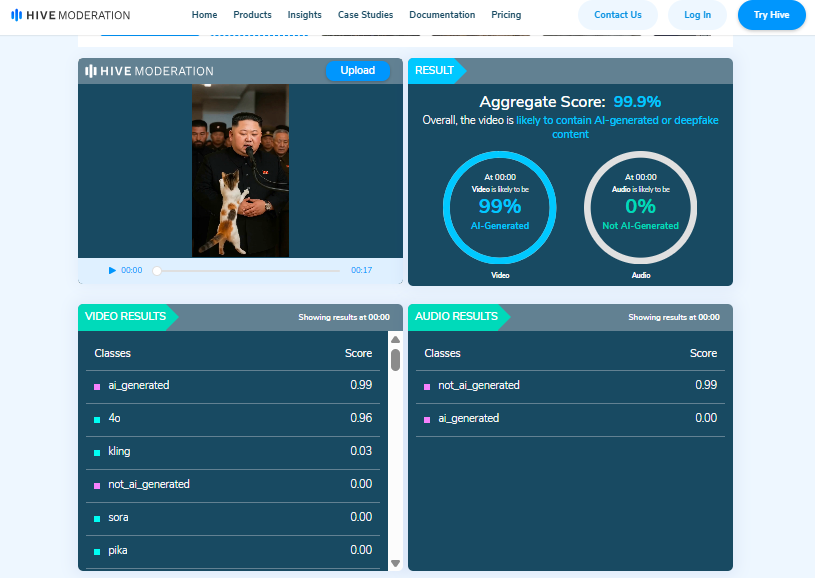Open the Products menu
Image resolution: width=815 pixels, height=578 pixels.
pos(252,15)
